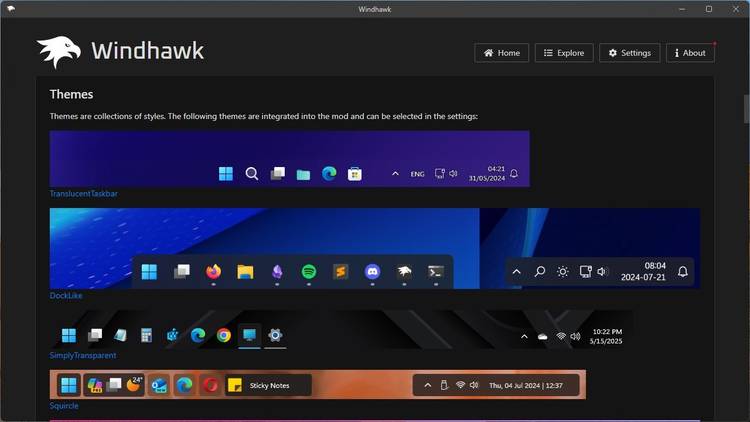Click Discord icon in DockLike preview
The height and width of the screenshot is (422, 750).
pos(372,272)
